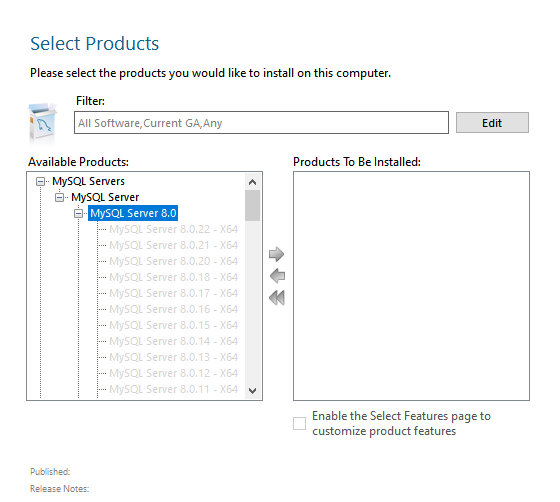This screenshot has width=560, height=502.
Task: Click the scroll down arrow in Available Products
Action: [252, 390]
